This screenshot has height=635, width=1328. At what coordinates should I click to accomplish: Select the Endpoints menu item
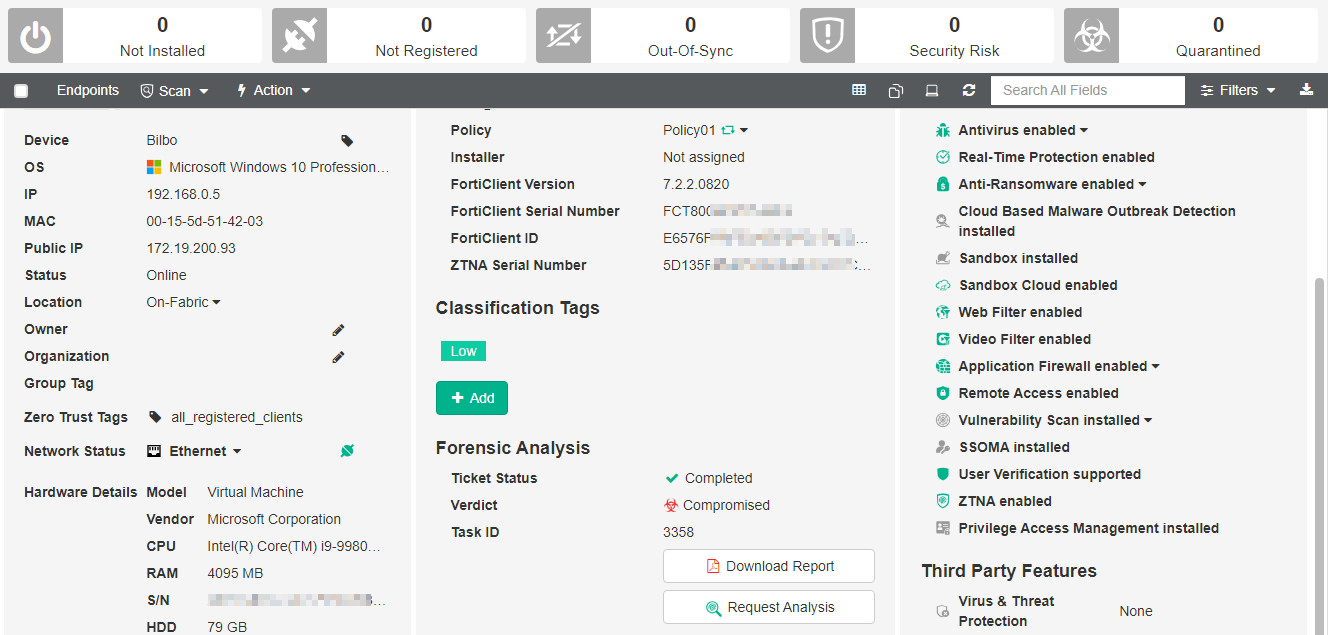point(88,90)
